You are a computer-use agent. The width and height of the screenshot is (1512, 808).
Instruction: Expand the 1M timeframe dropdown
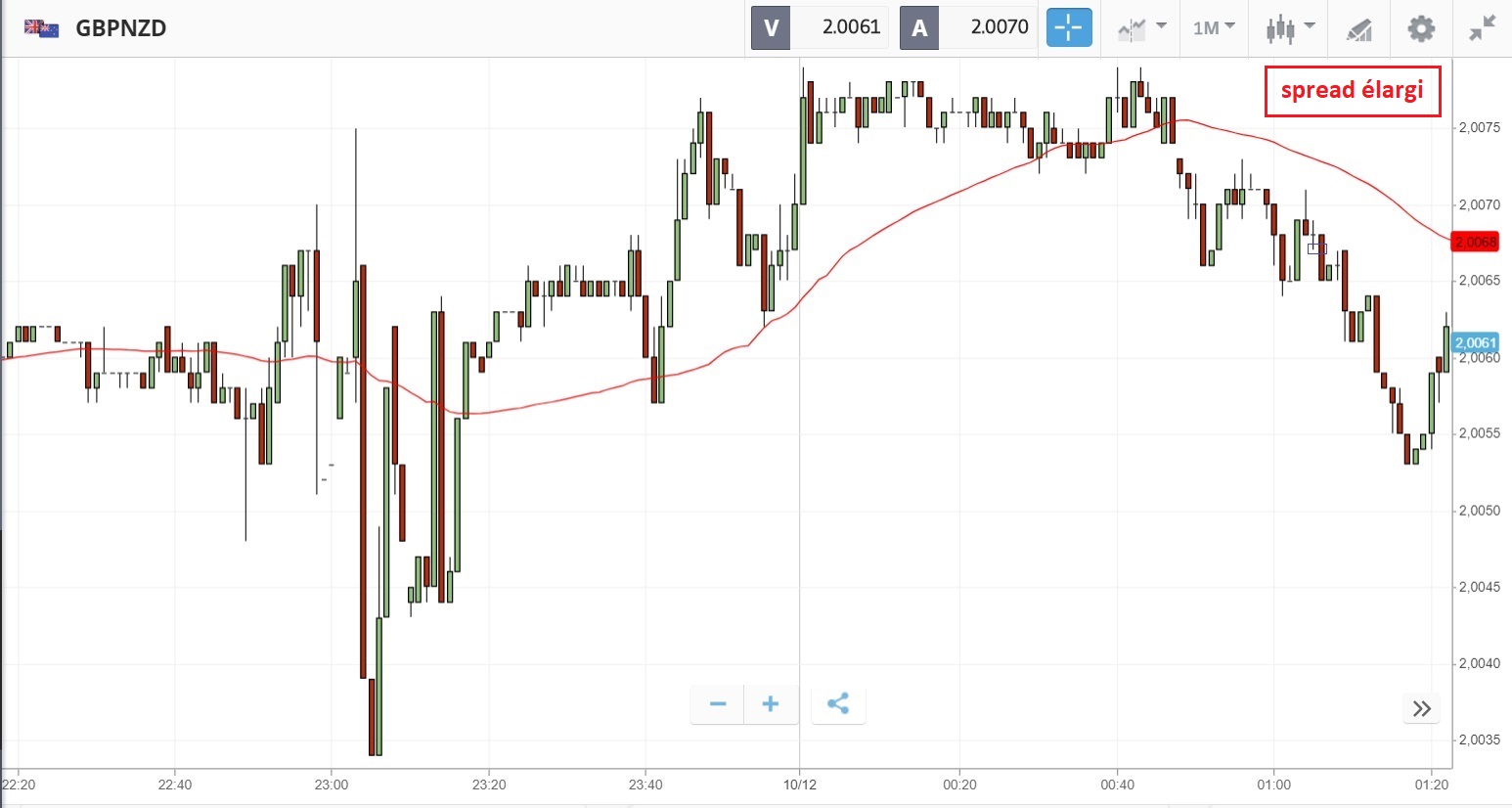(1214, 27)
